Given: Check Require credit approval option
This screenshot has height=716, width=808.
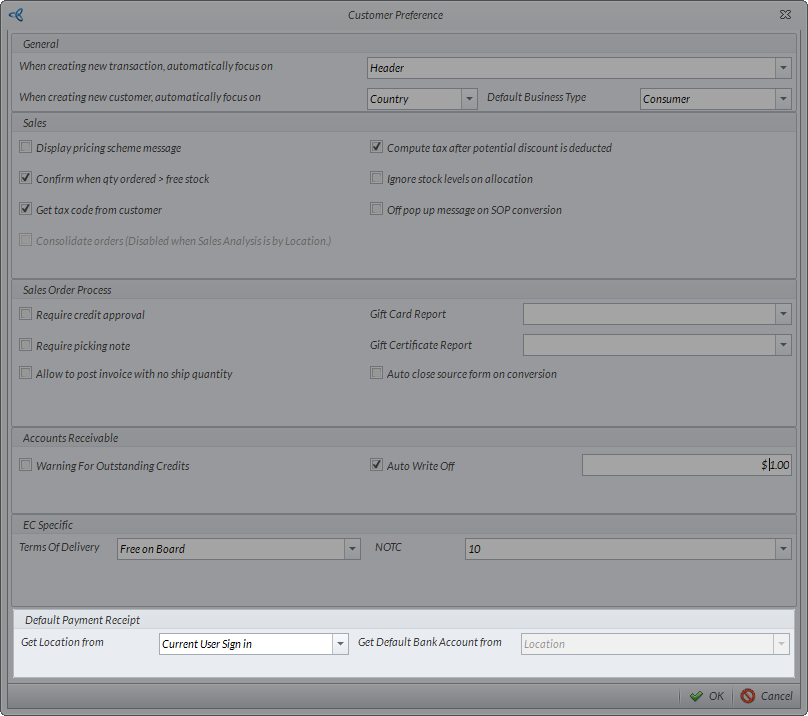Looking at the screenshot, I should [26, 315].
